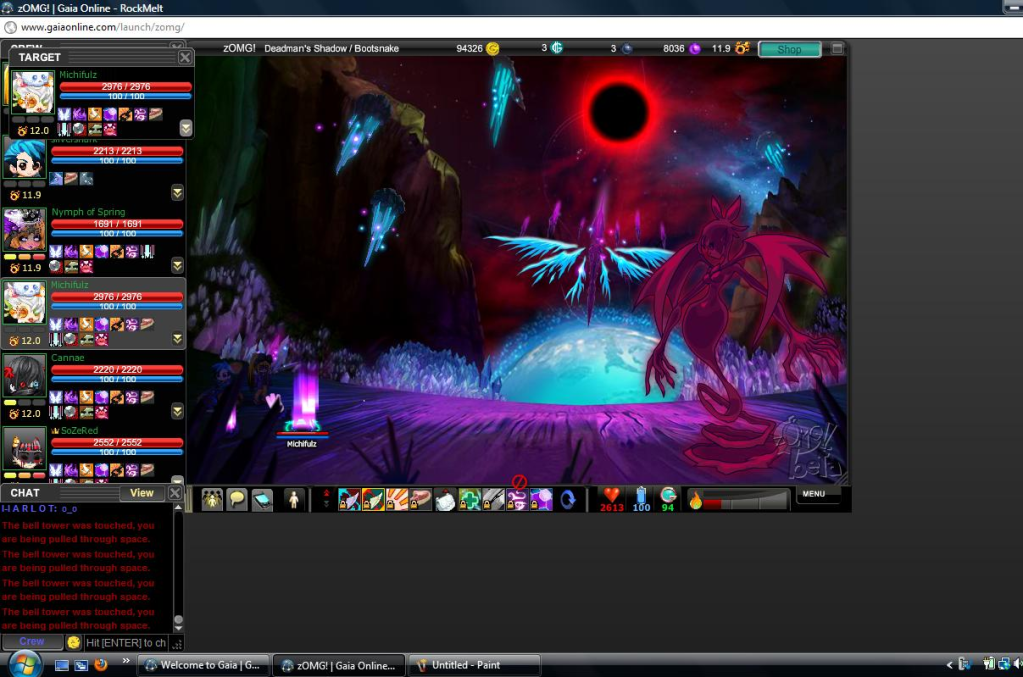
Task: Click the chat panel scrollbar thumb
Action: (178, 620)
